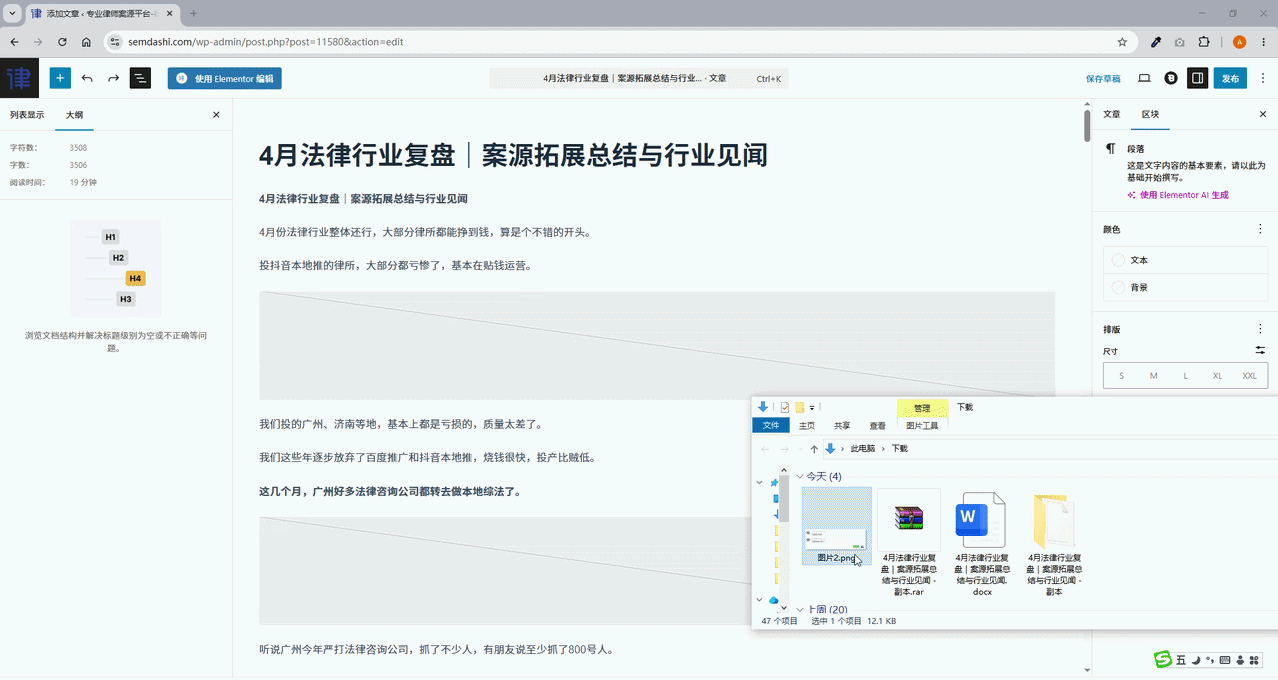Select the 图片2.png thumbnail
The width and height of the screenshot is (1278, 680).
click(x=837, y=527)
